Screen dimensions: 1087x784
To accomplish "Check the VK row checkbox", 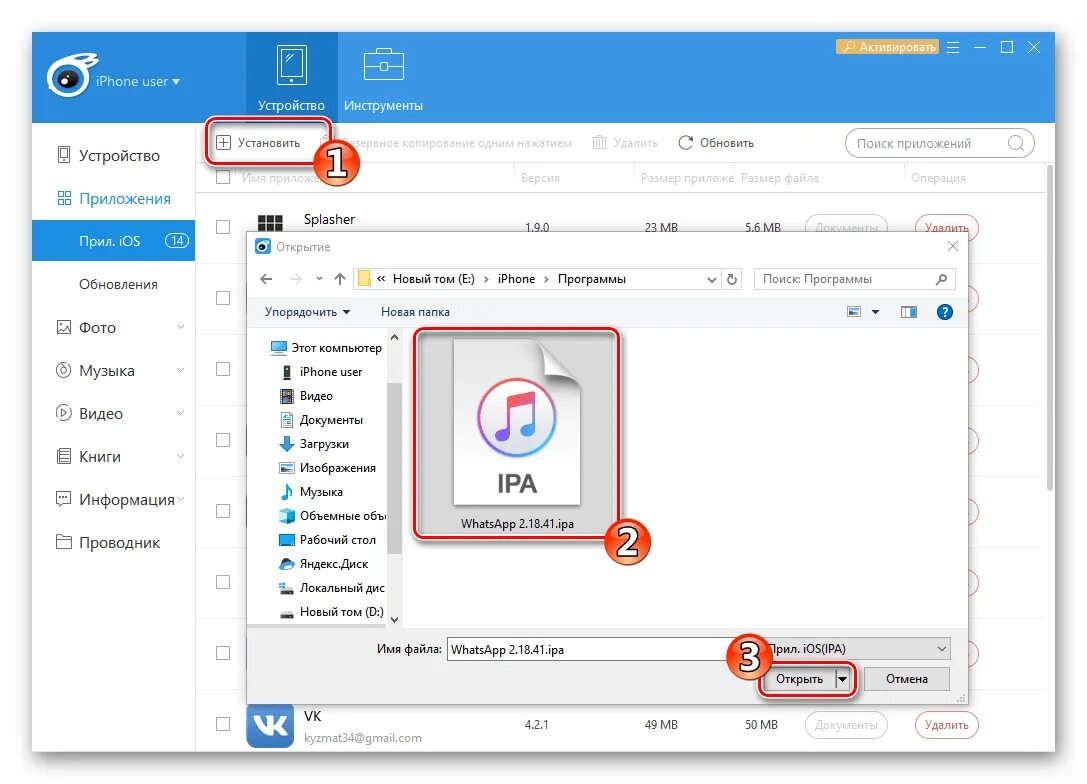I will tap(223, 724).
